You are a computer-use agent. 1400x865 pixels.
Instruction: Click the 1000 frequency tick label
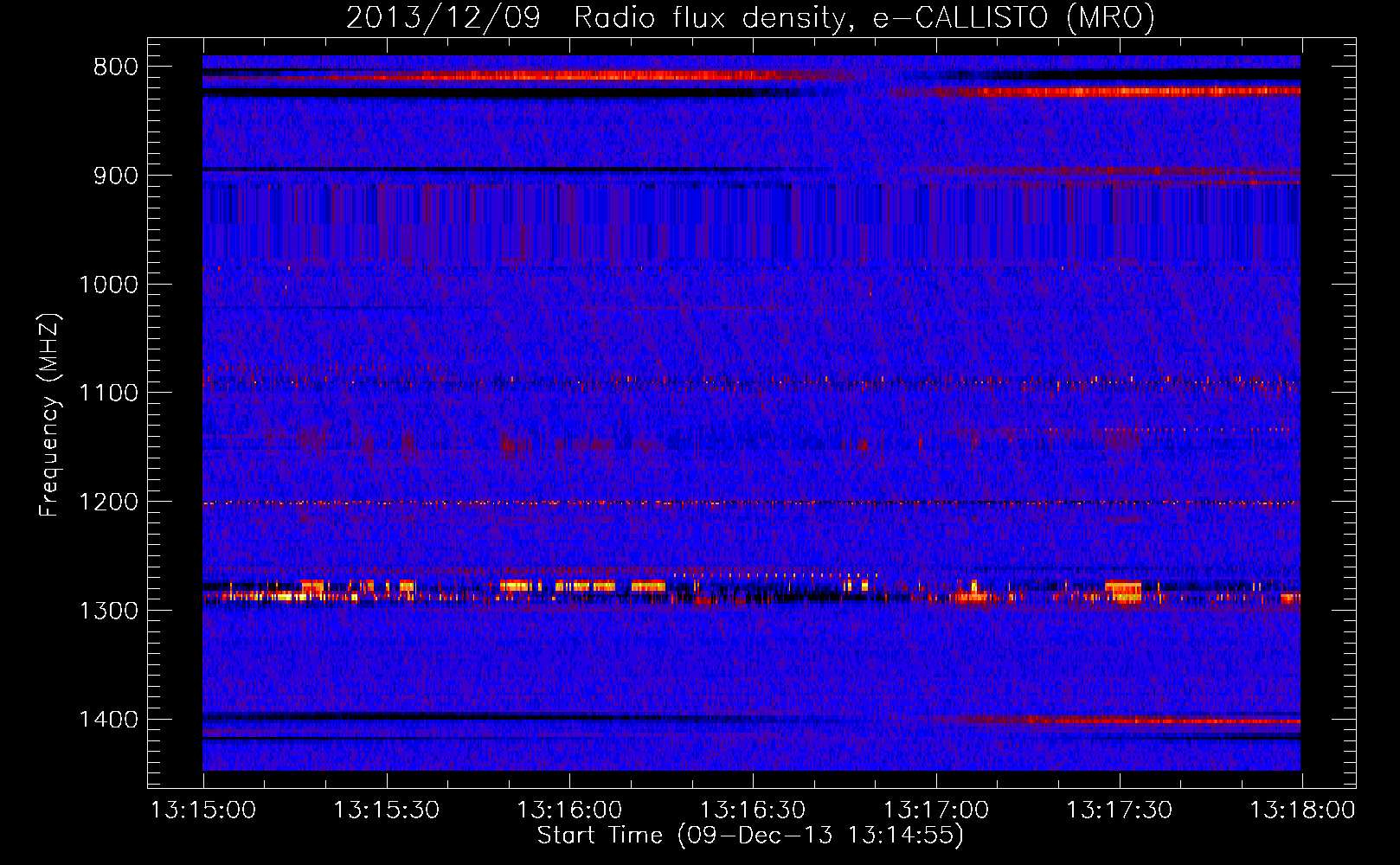coord(108,285)
